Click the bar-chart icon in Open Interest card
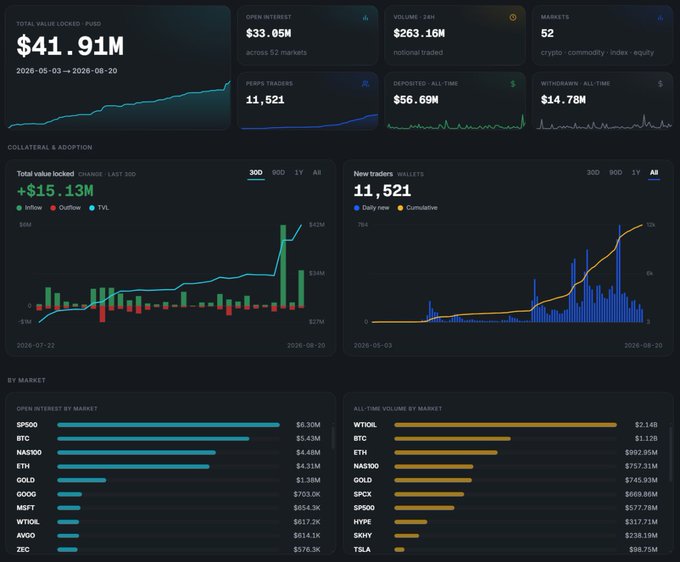 366,17
